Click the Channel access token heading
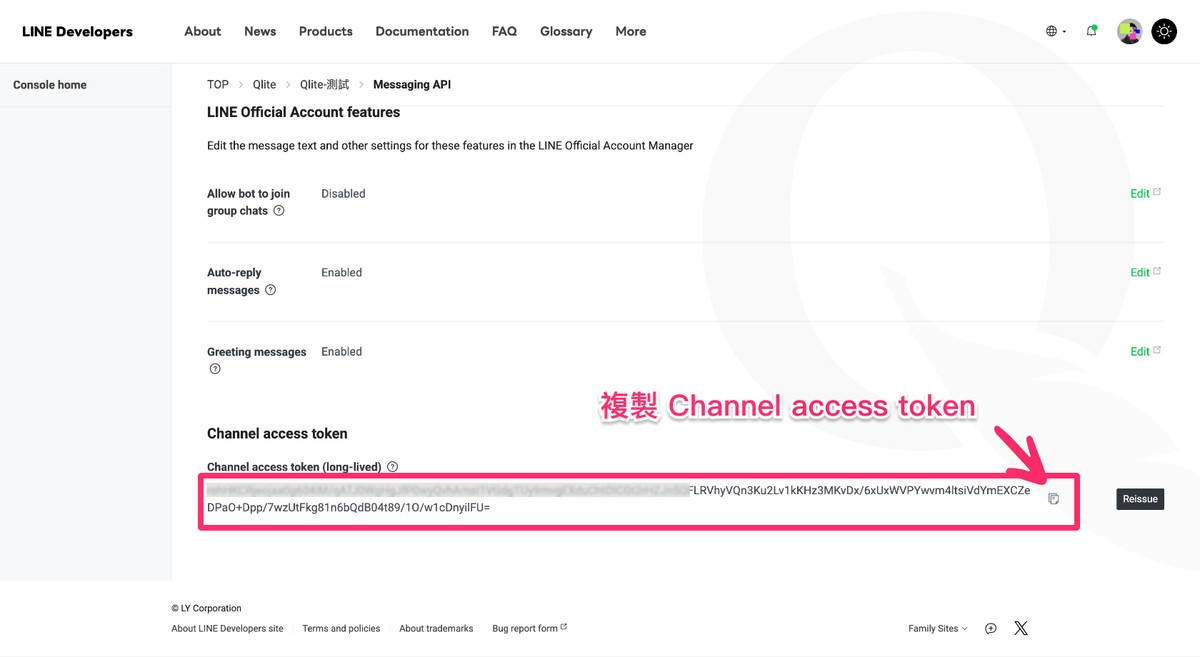1200x657 pixels. [277, 434]
